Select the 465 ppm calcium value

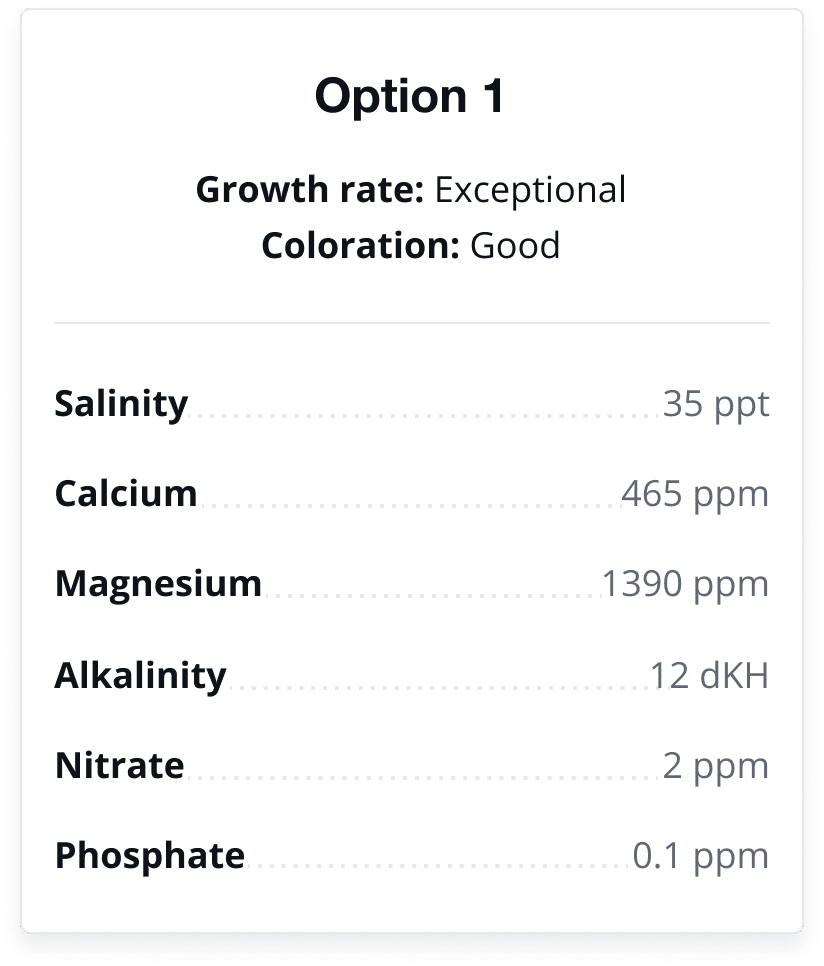[695, 495]
